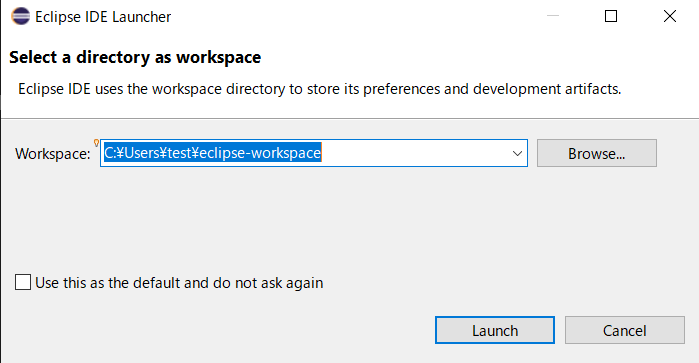Click the 'Eclipse IDE Launcher' title text
The height and width of the screenshot is (363, 699).
coord(103,17)
